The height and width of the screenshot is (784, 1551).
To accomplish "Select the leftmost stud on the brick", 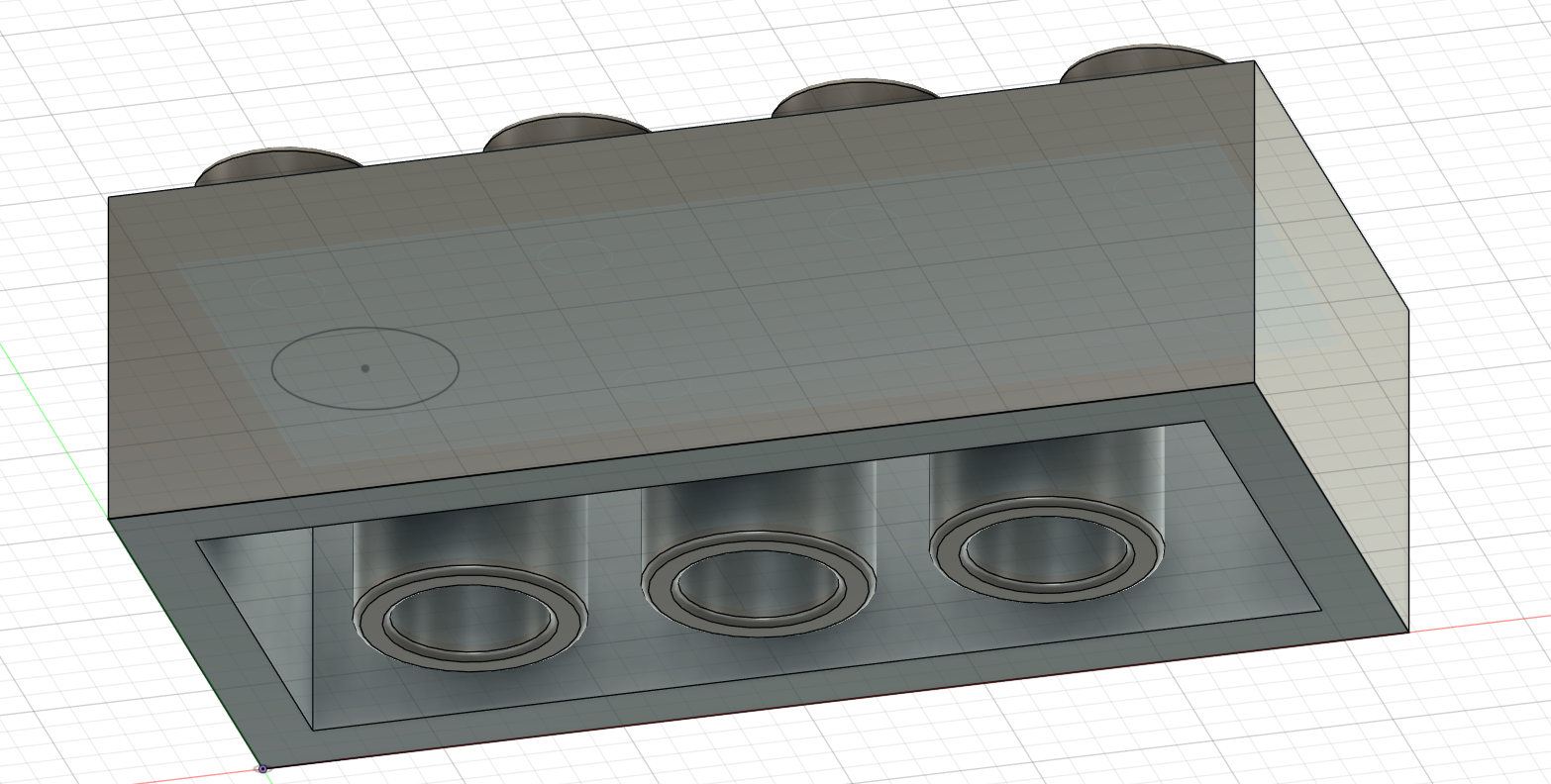I will [277, 168].
